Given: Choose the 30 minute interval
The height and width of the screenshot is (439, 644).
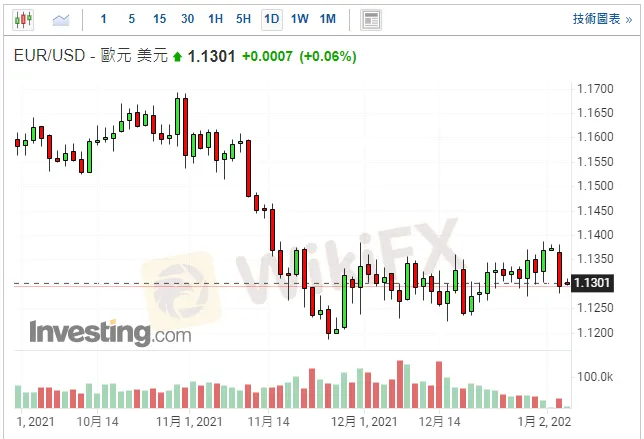Looking at the screenshot, I should coord(188,19).
